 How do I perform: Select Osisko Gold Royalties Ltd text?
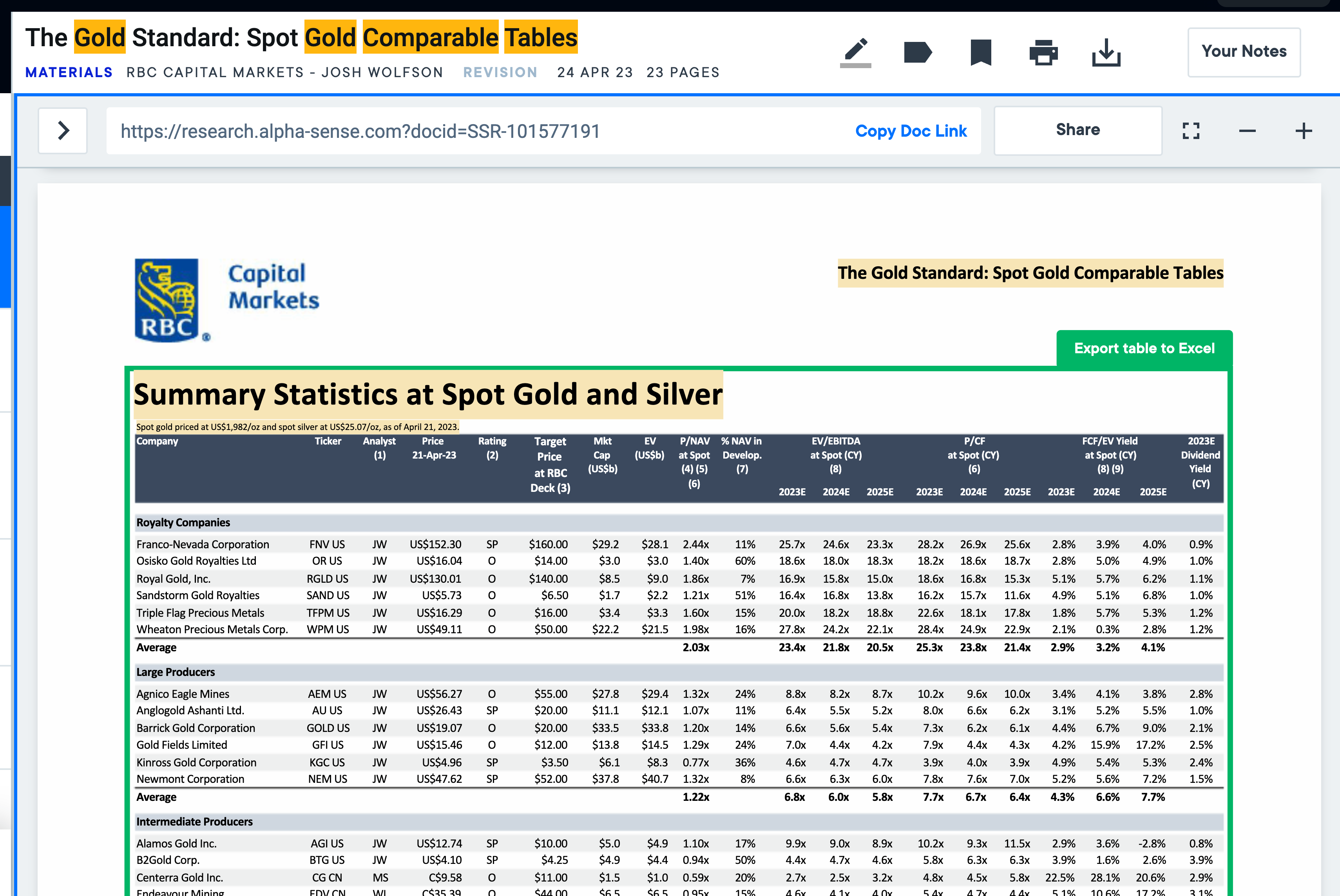click(x=196, y=560)
